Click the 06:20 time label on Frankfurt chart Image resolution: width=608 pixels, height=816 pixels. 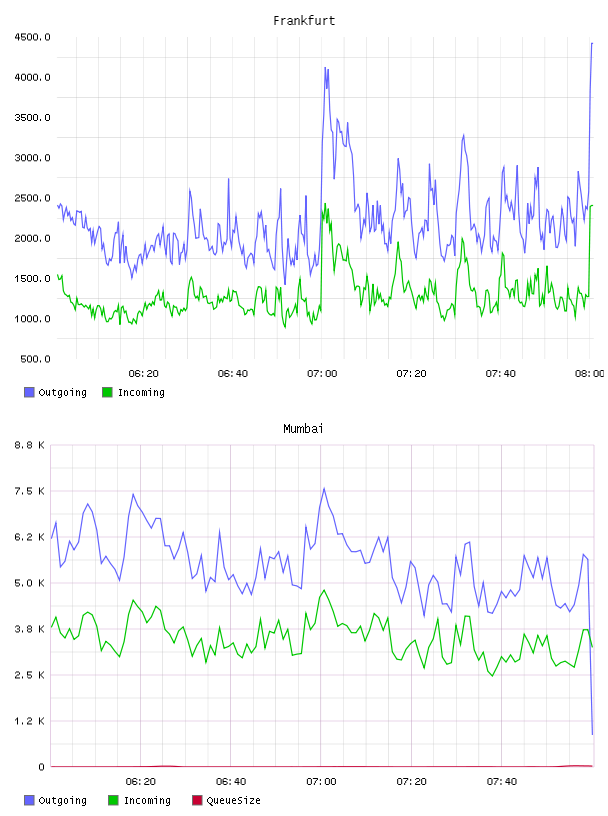(143, 374)
